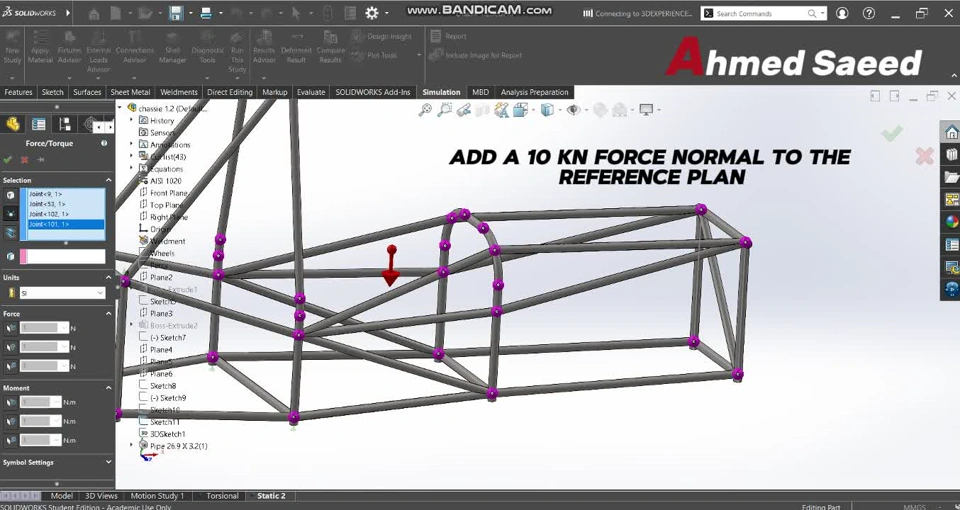Switch to the Weldments tab

179,92
